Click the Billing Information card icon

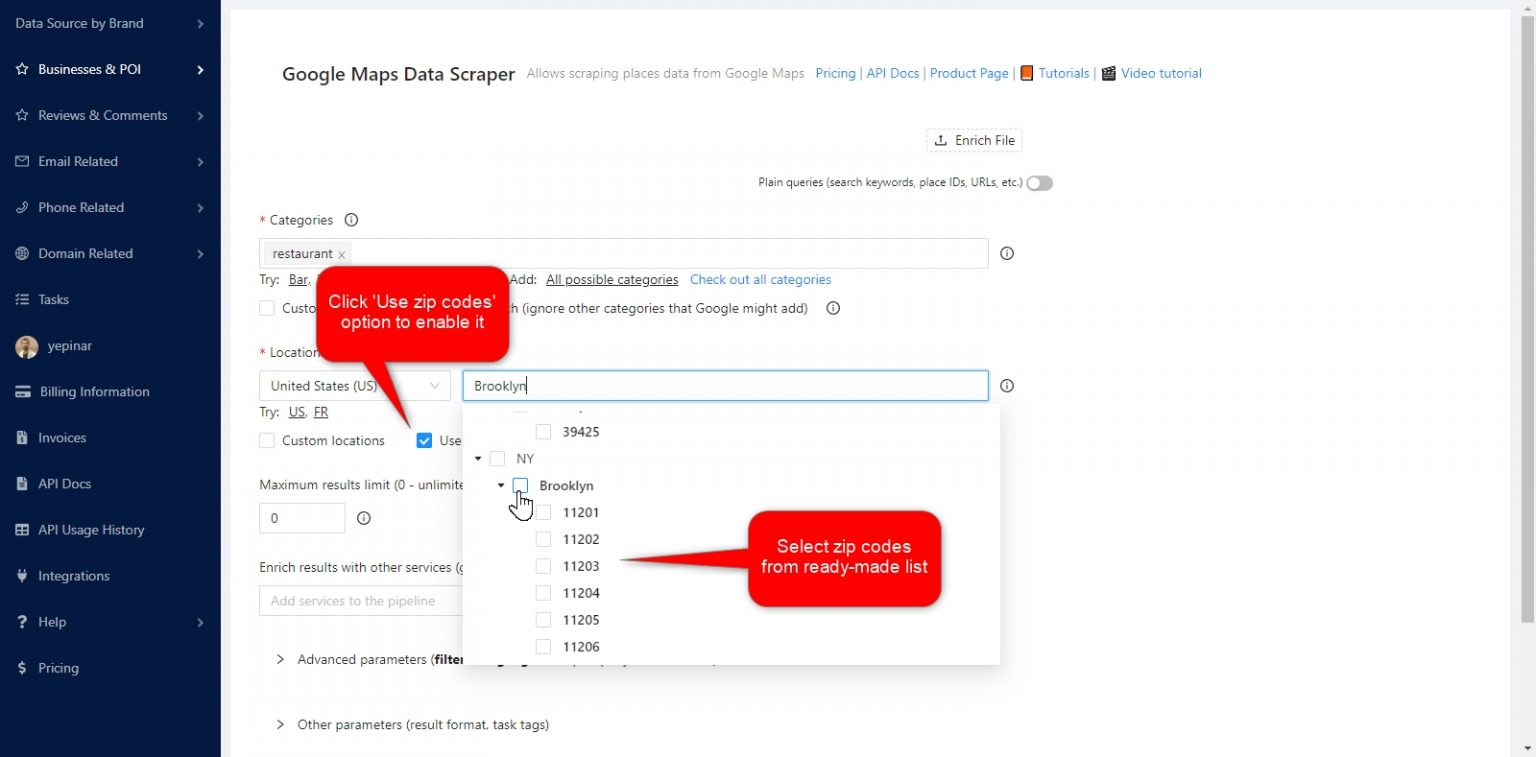22,392
